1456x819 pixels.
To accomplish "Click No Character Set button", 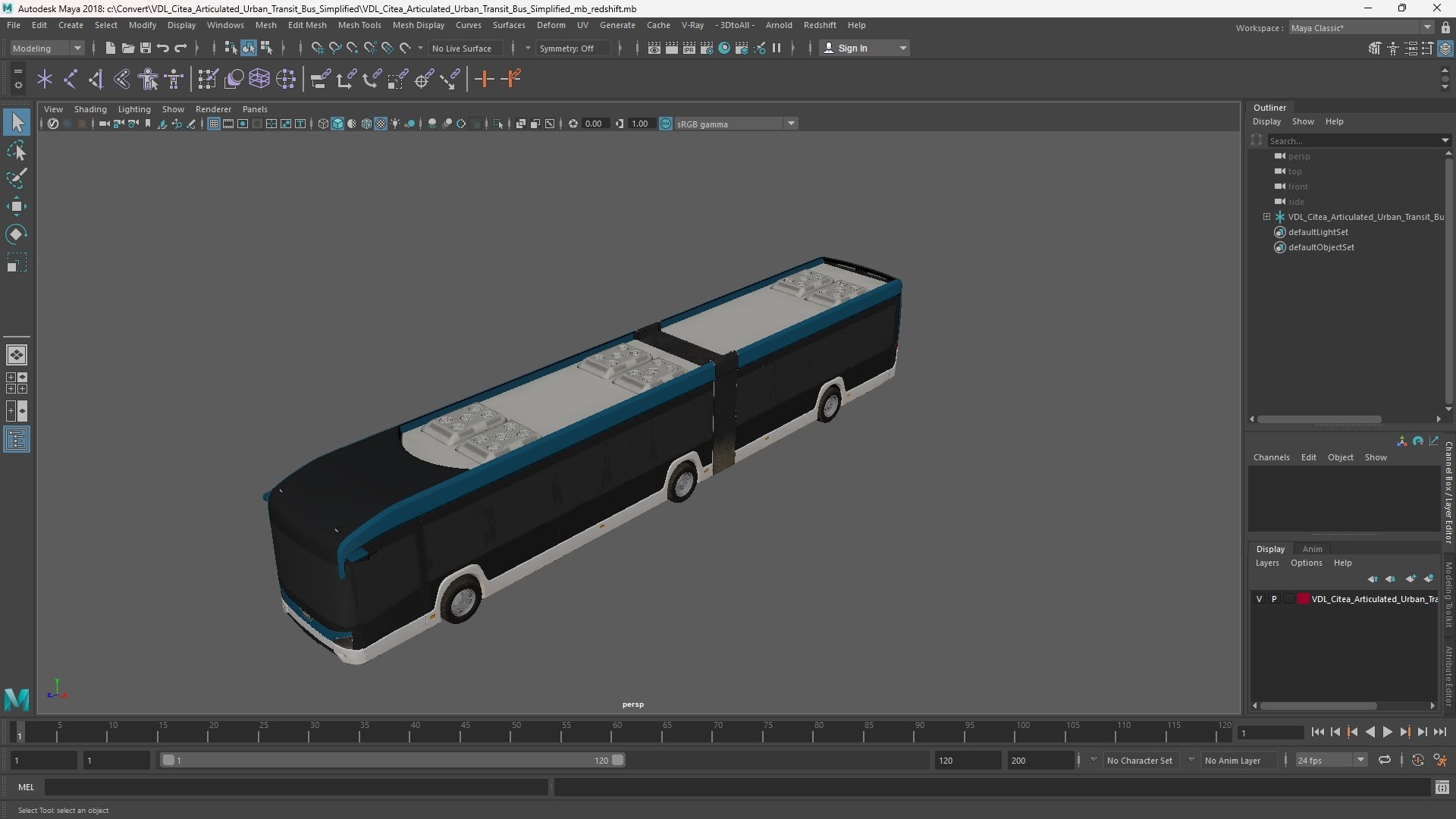I will click(x=1139, y=761).
